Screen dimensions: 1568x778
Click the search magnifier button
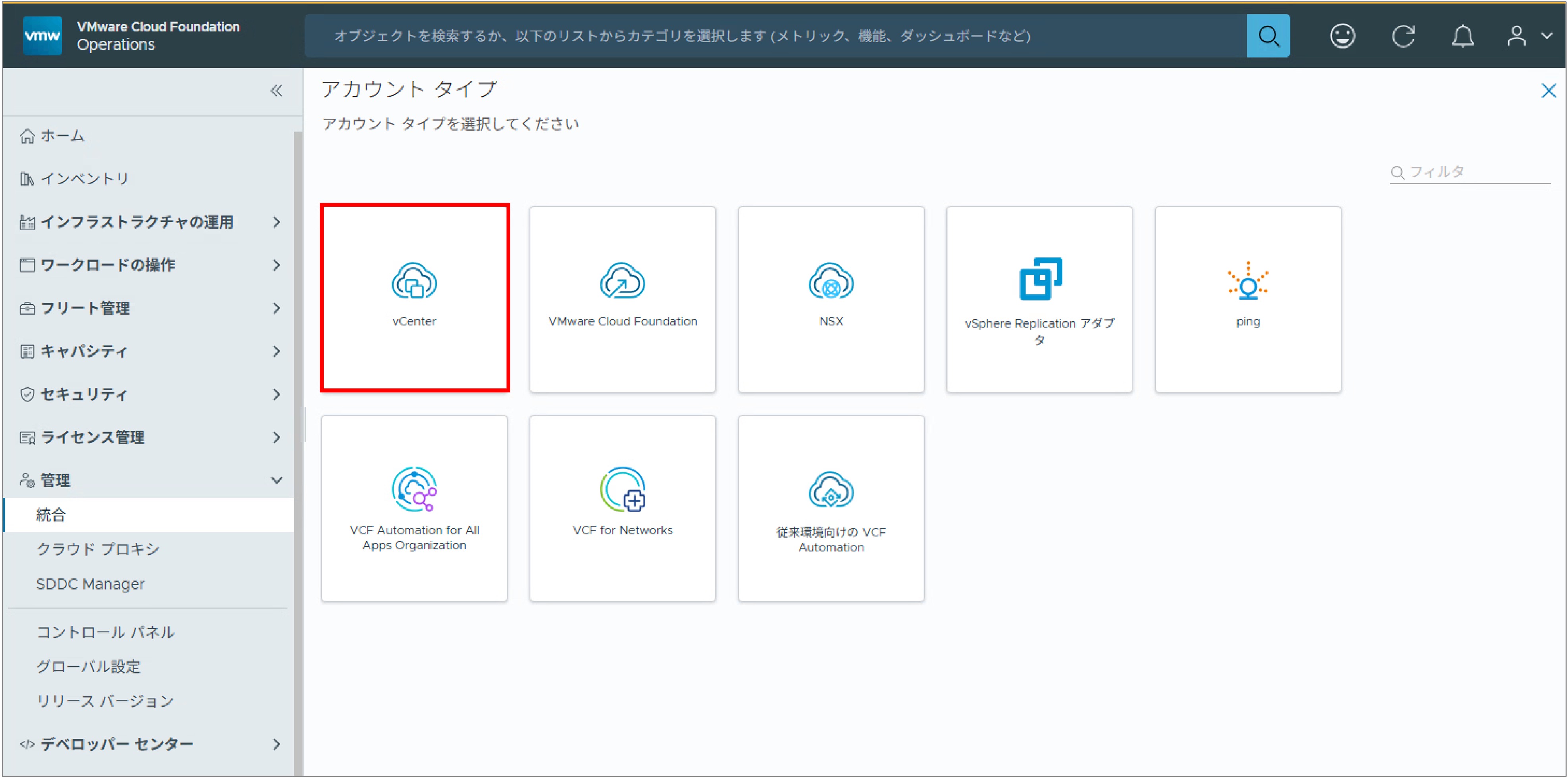[1268, 36]
